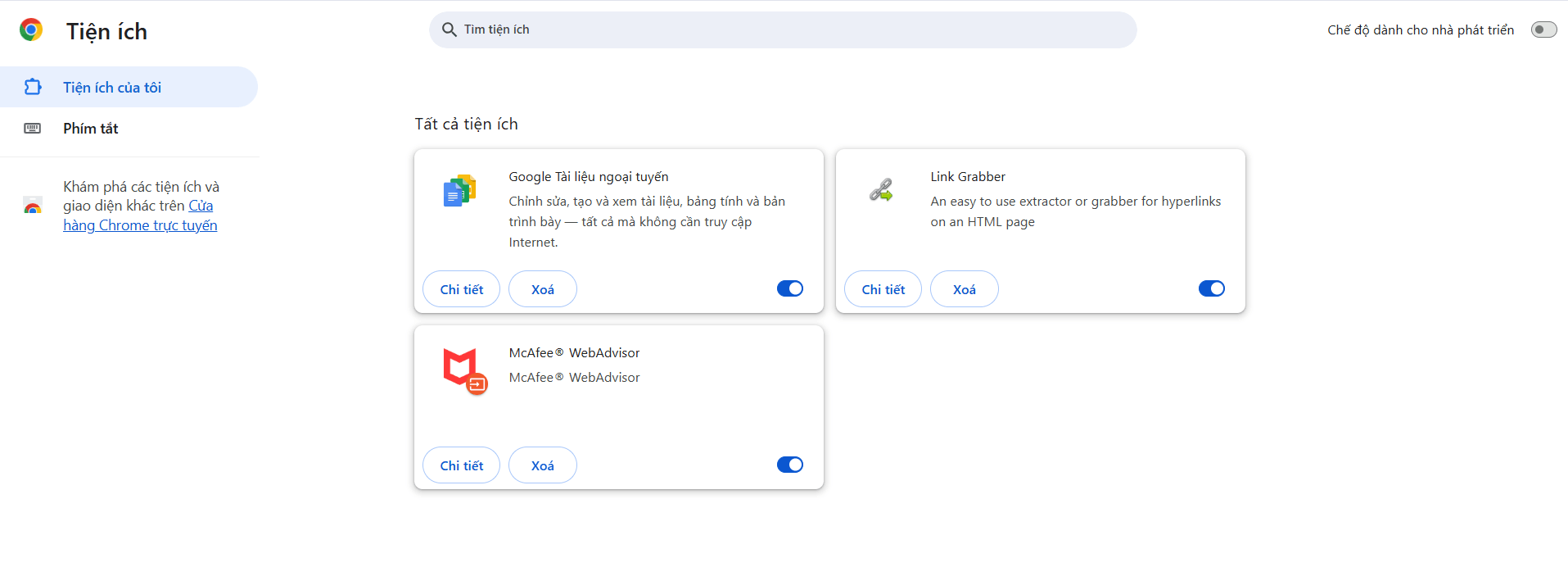1568x567 pixels.
Task: Click the Tất cả tiện ích heading
Action: tap(466, 124)
